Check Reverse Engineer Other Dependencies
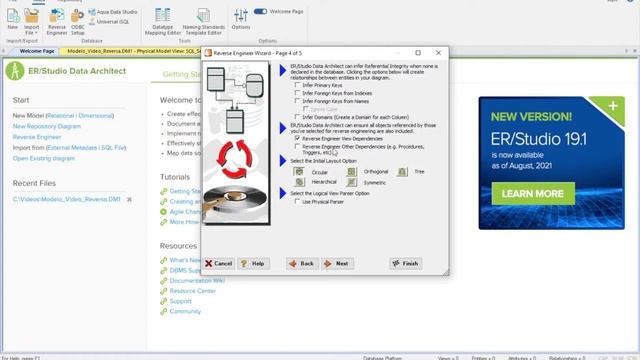 [297, 147]
